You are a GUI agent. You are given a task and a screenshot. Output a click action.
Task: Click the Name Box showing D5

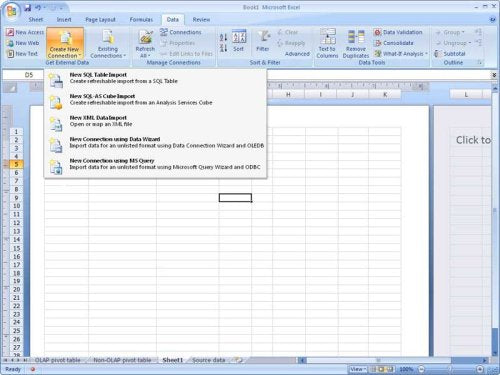[x=23, y=75]
